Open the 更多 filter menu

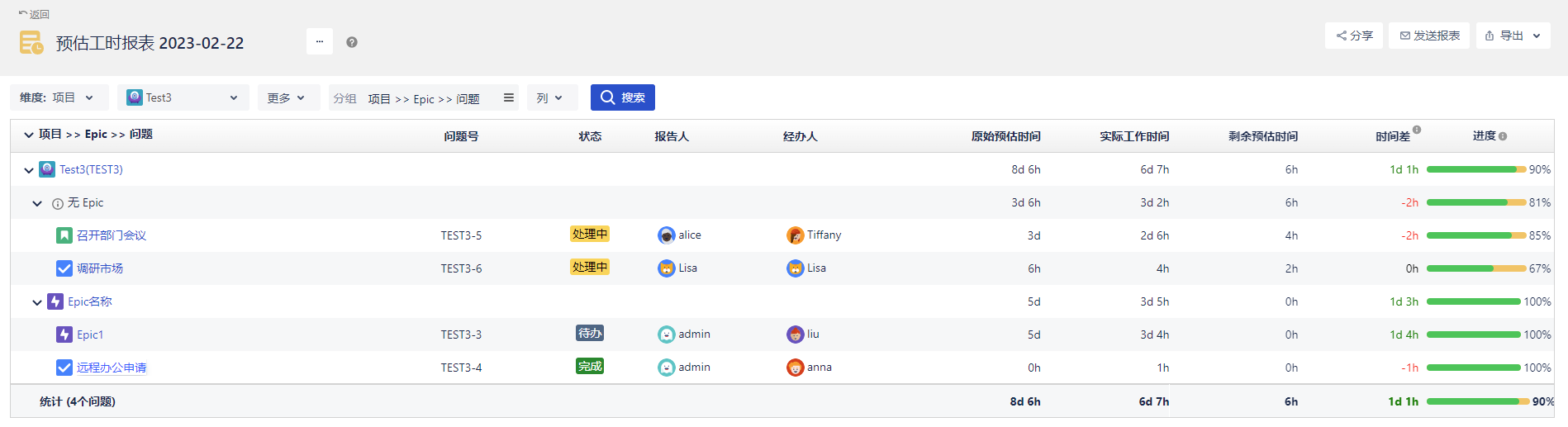286,97
